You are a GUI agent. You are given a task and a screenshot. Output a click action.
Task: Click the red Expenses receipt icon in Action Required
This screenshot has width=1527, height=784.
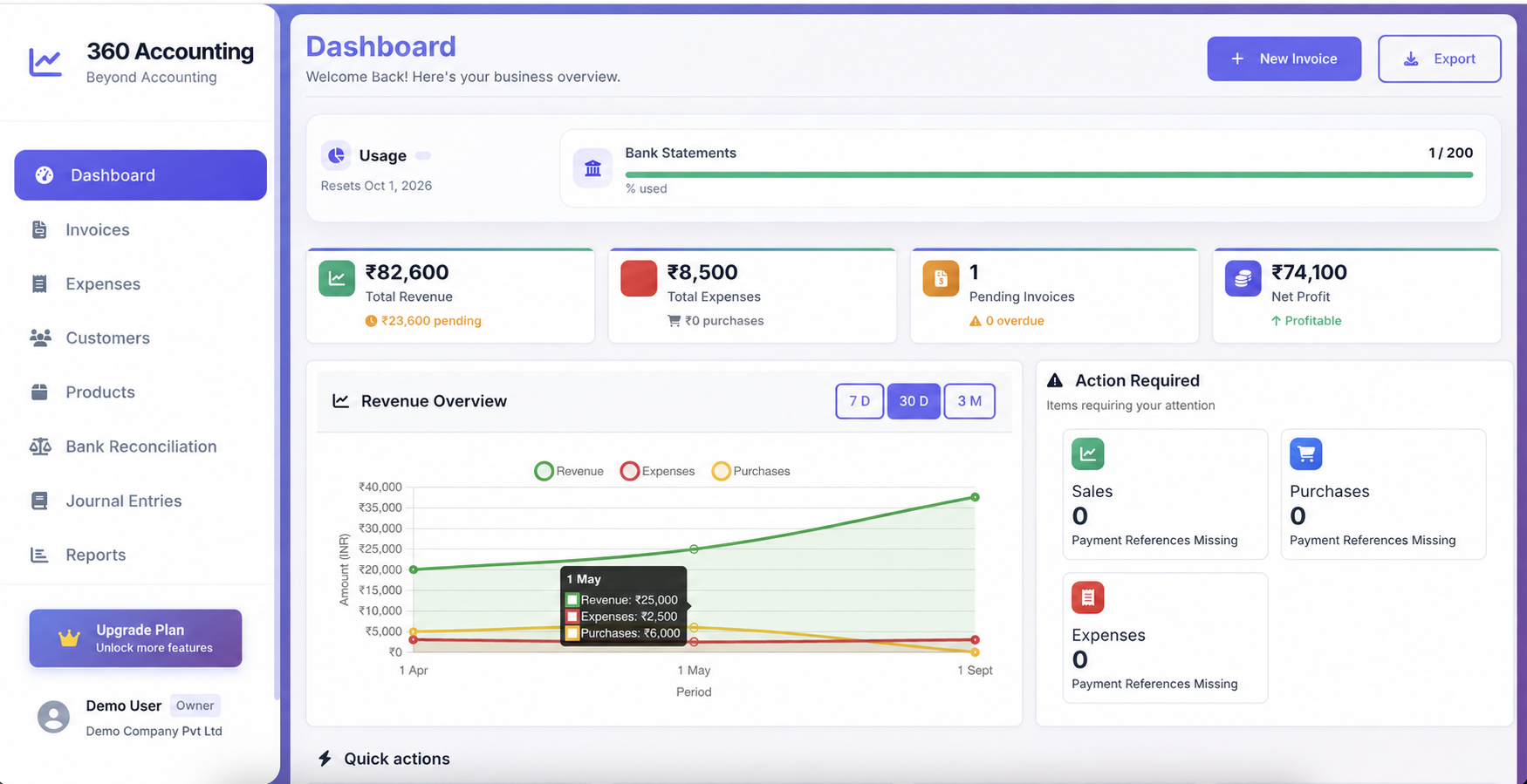(x=1088, y=597)
